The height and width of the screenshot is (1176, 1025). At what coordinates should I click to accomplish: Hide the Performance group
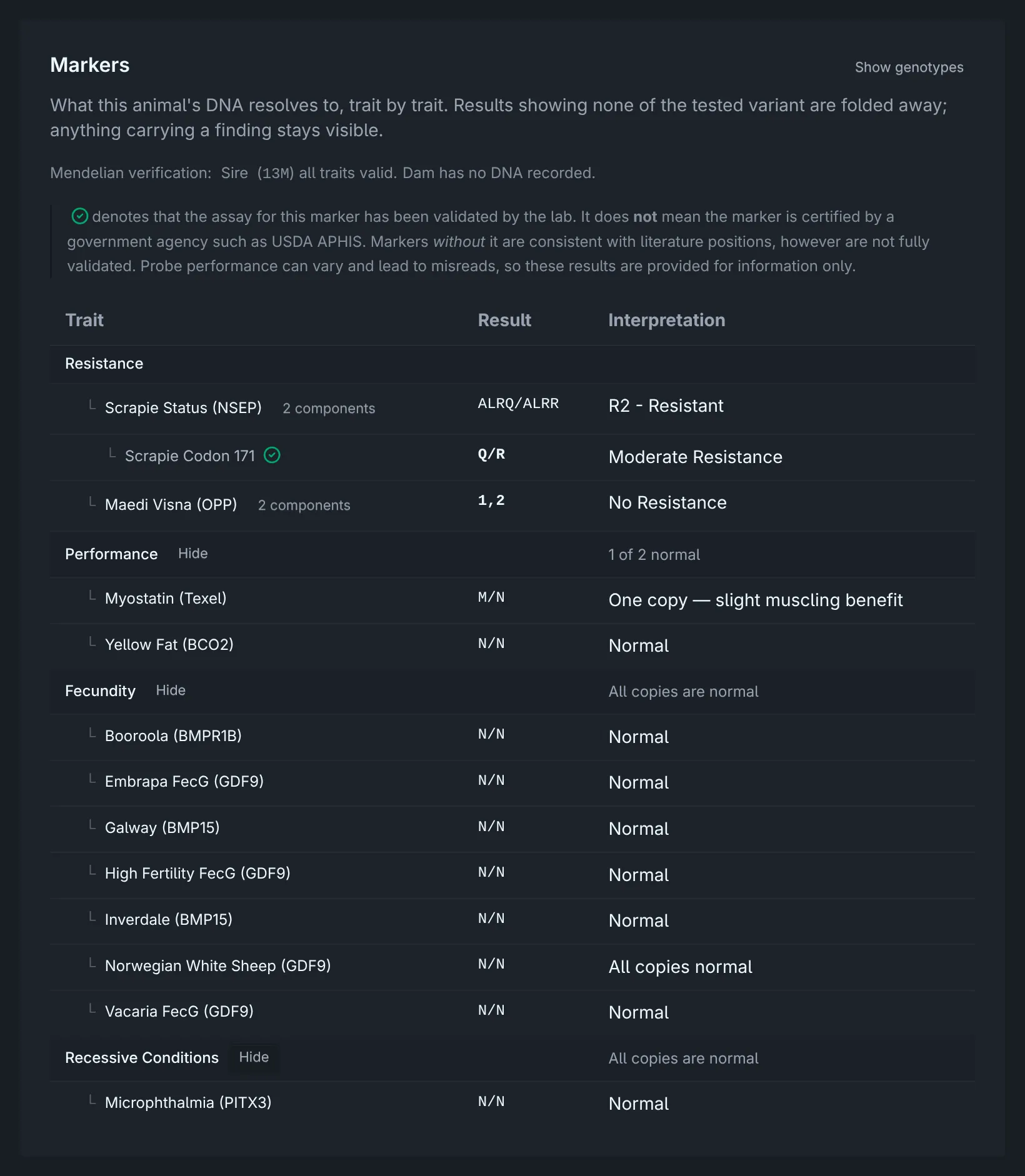coord(192,554)
